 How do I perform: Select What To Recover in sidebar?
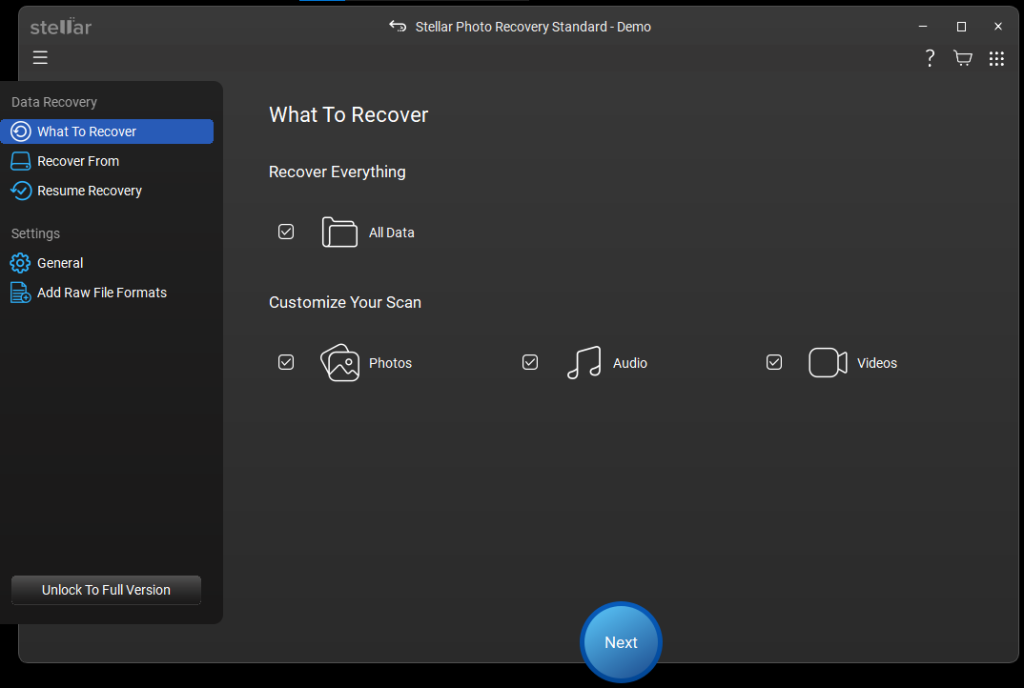[x=107, y=131]
